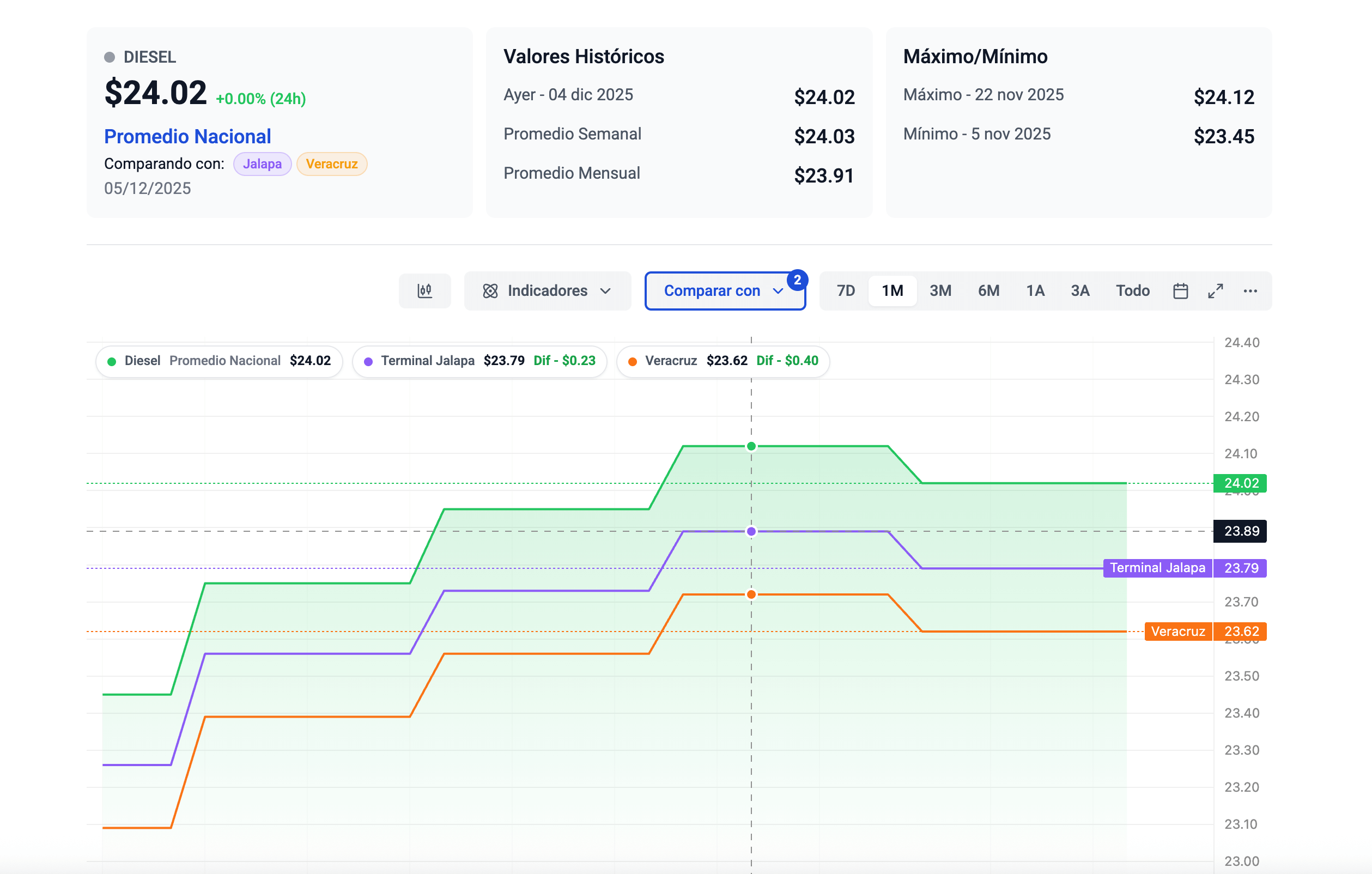
Task: Open the calendar date picker icon
Action: 1181,290
